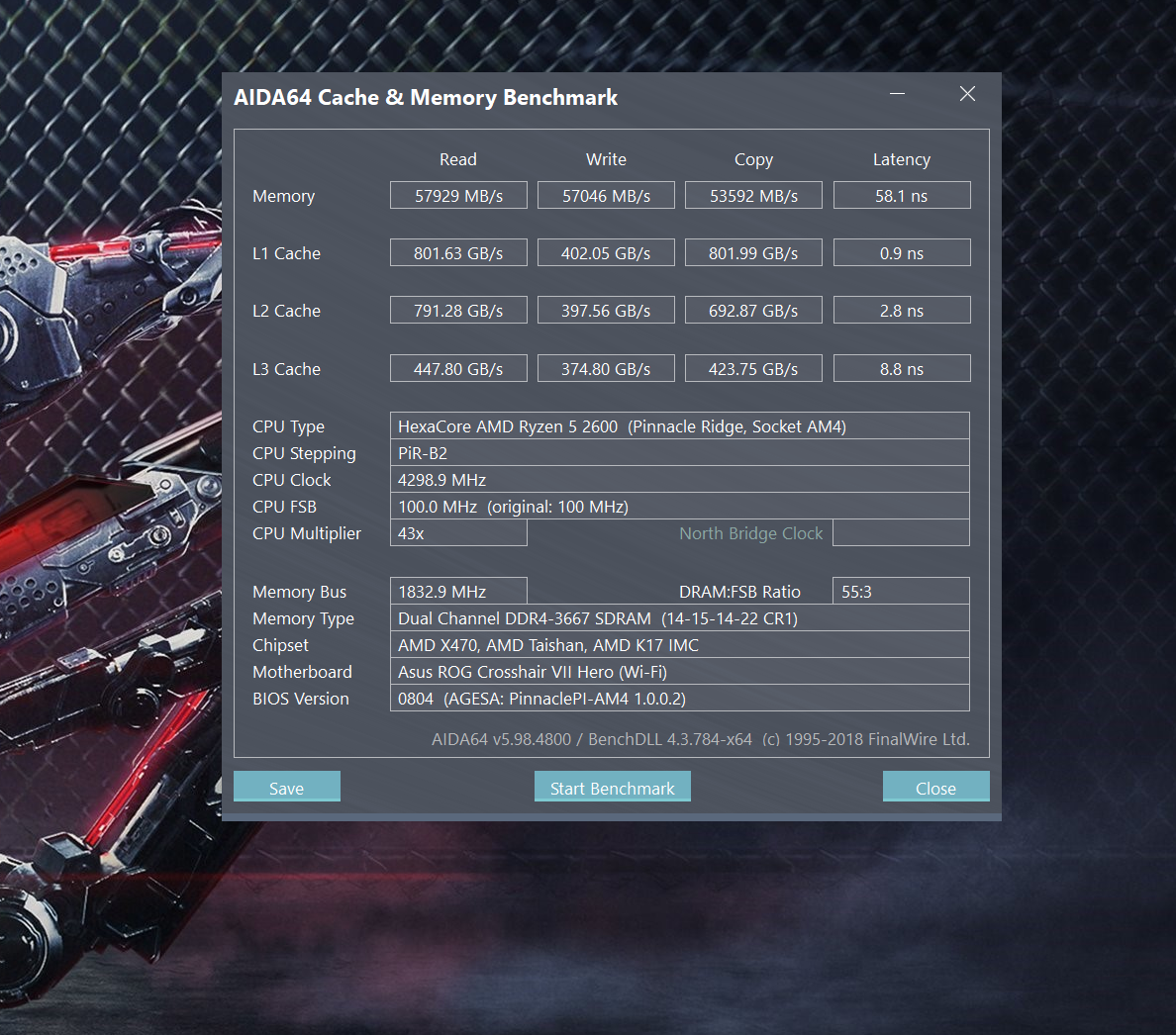Click the L1 Cache Read value 801.63 GB/s
The height and width of the screenshot is (1035, 1176).
(x=458, y=252)
